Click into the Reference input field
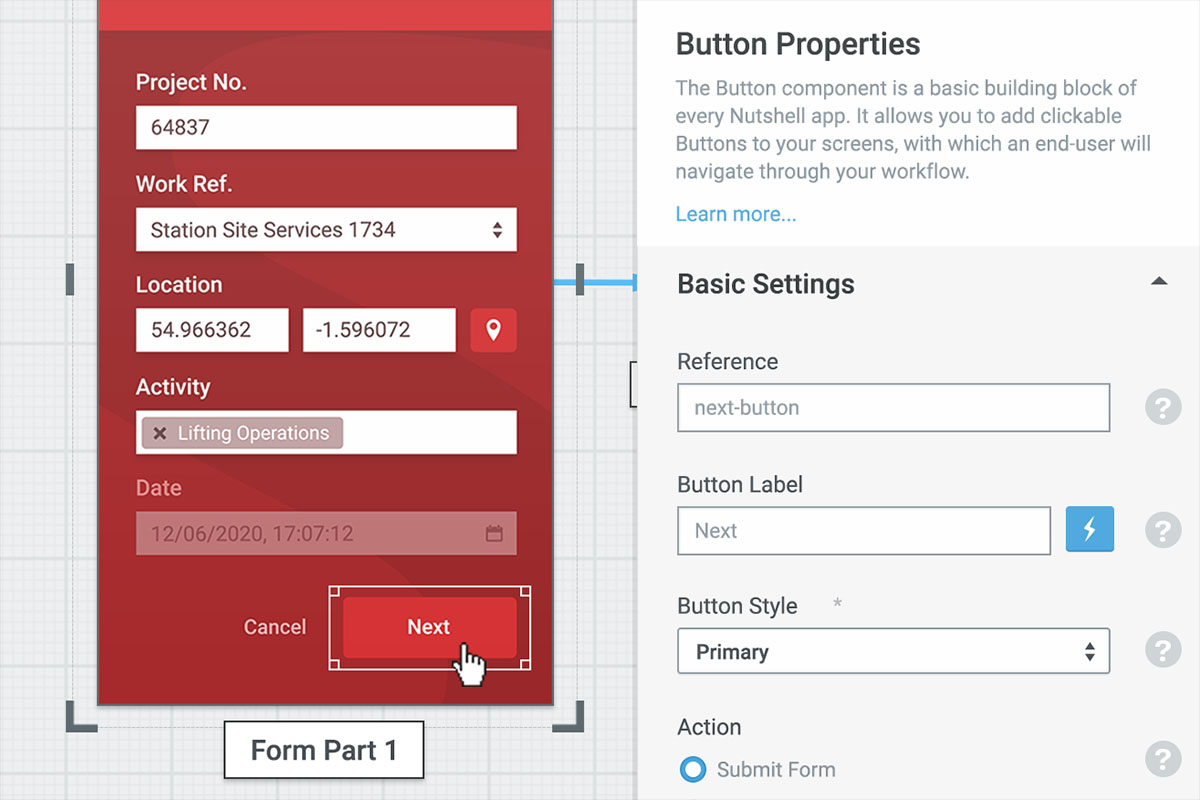This screenshot has height=800, width=1200. click(893, 408)
